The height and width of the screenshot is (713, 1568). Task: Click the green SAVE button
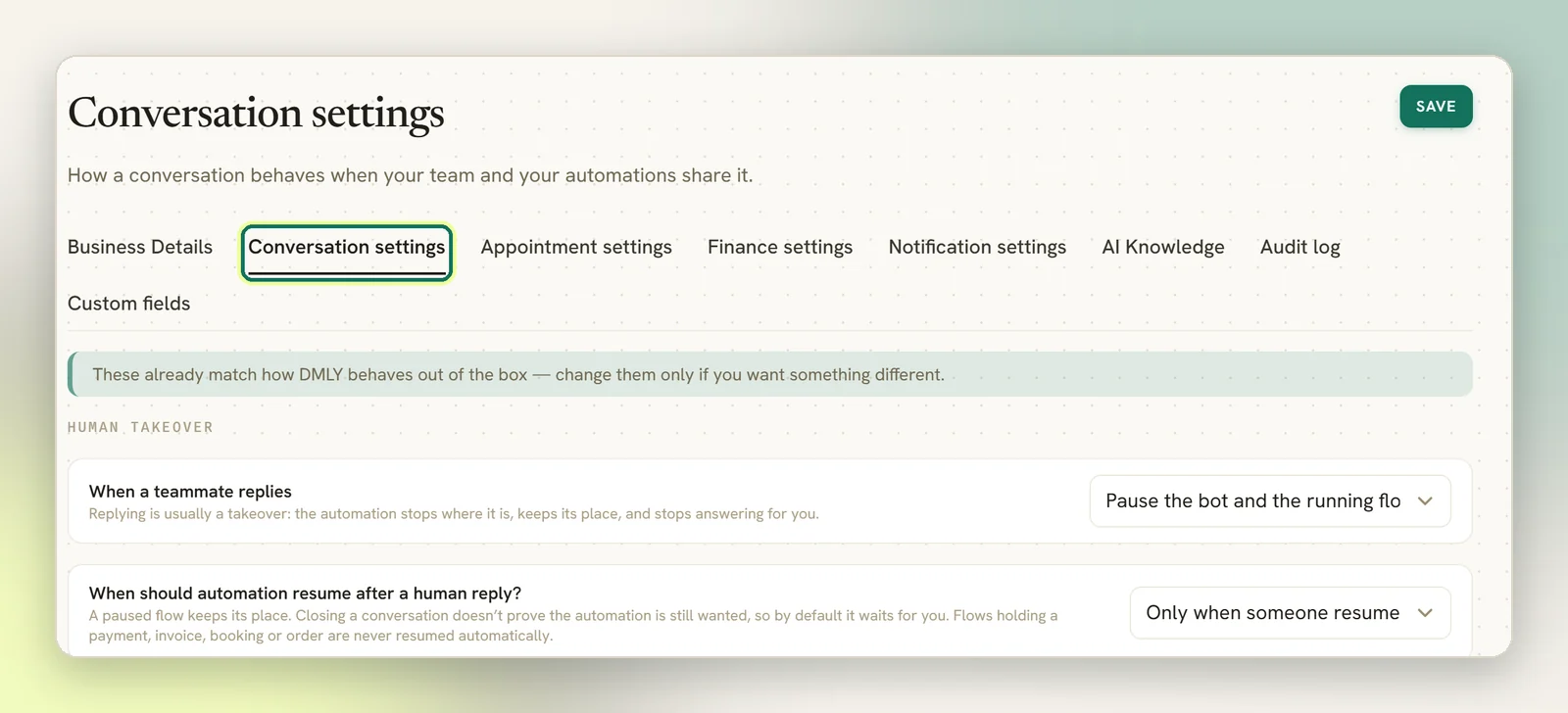pos(1436,107)
